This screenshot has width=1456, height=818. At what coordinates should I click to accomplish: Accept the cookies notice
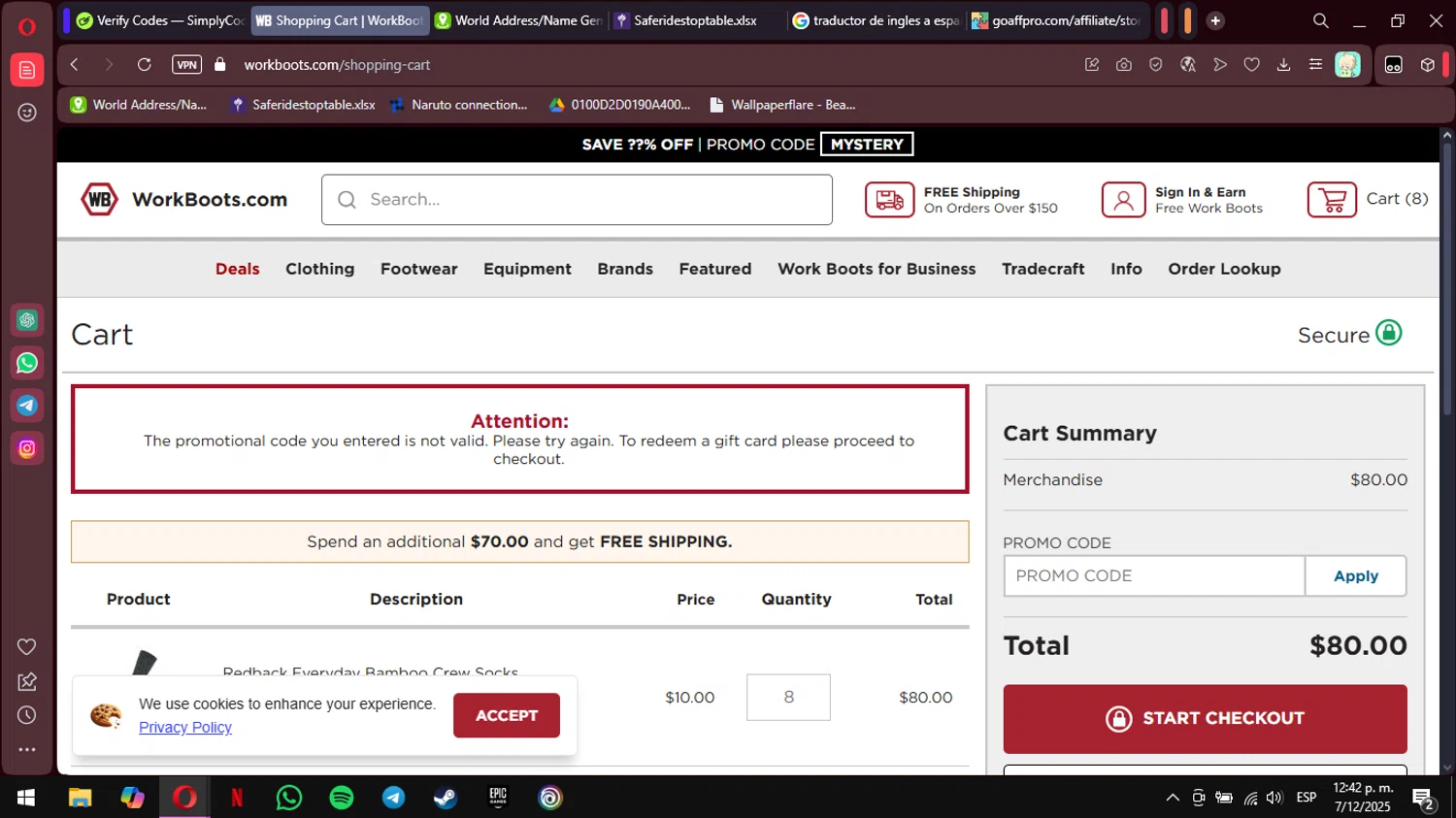(507, 715)
